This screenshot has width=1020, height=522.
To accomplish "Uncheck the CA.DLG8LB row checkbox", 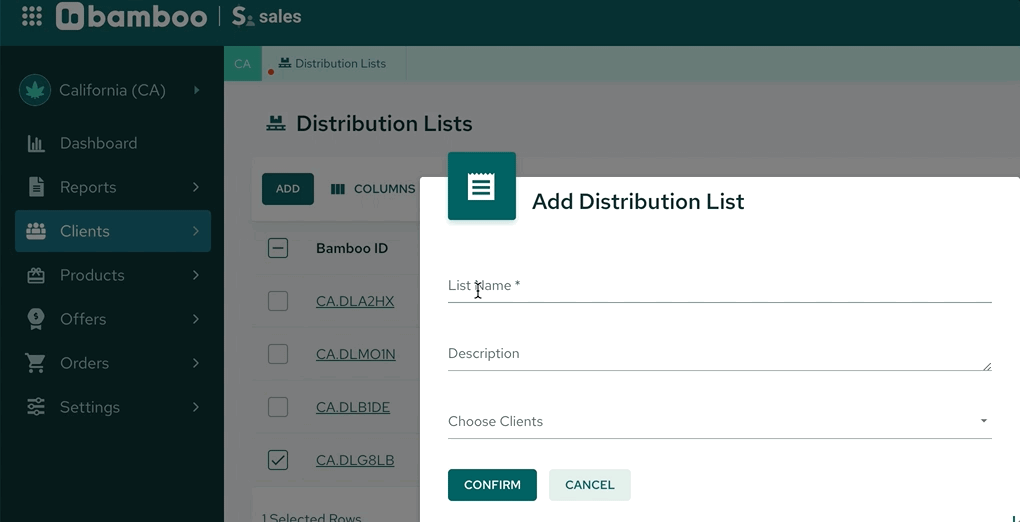I will 278,460.
